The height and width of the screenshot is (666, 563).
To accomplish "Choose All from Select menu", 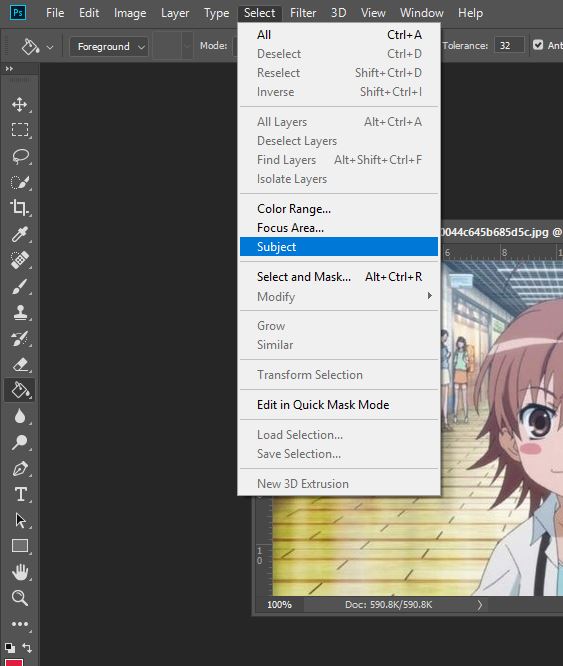I will pos(339,35).
